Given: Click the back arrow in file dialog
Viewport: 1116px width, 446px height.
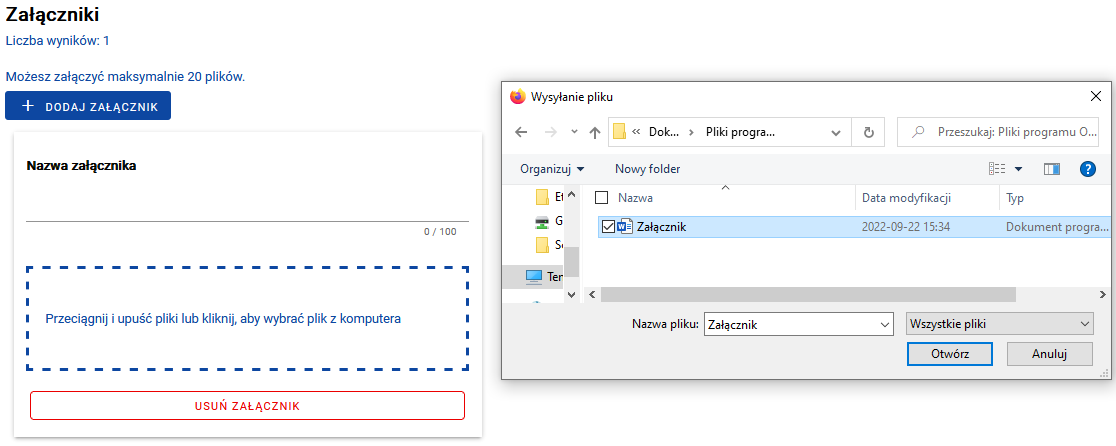Looking at the screenshot, I should click(x=520, y=132).
